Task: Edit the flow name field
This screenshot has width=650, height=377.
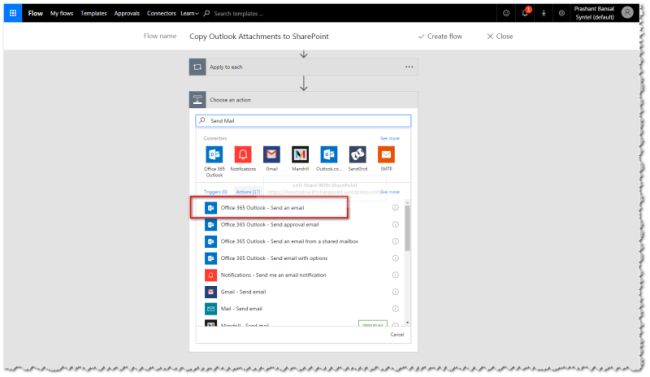Action: pos(259,36)
